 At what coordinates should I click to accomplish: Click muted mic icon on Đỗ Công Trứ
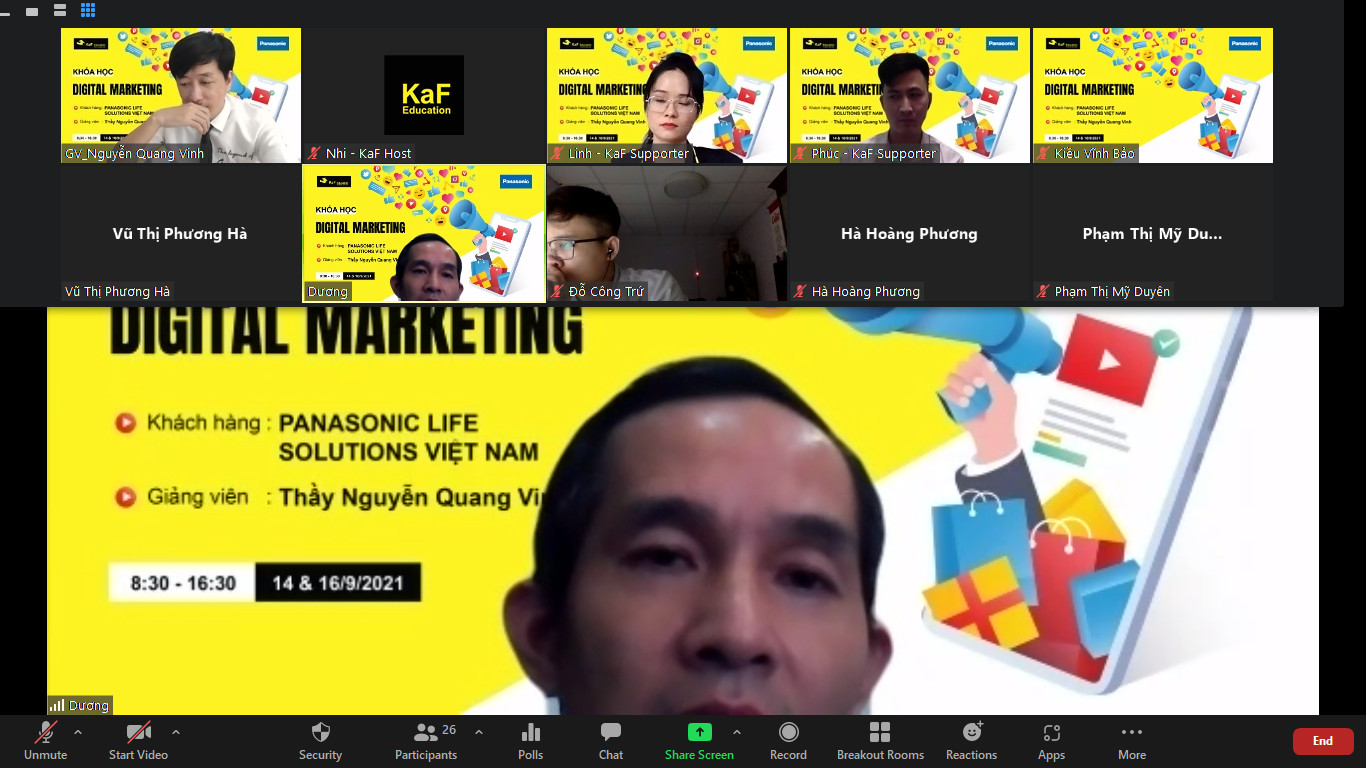(558, 291)
